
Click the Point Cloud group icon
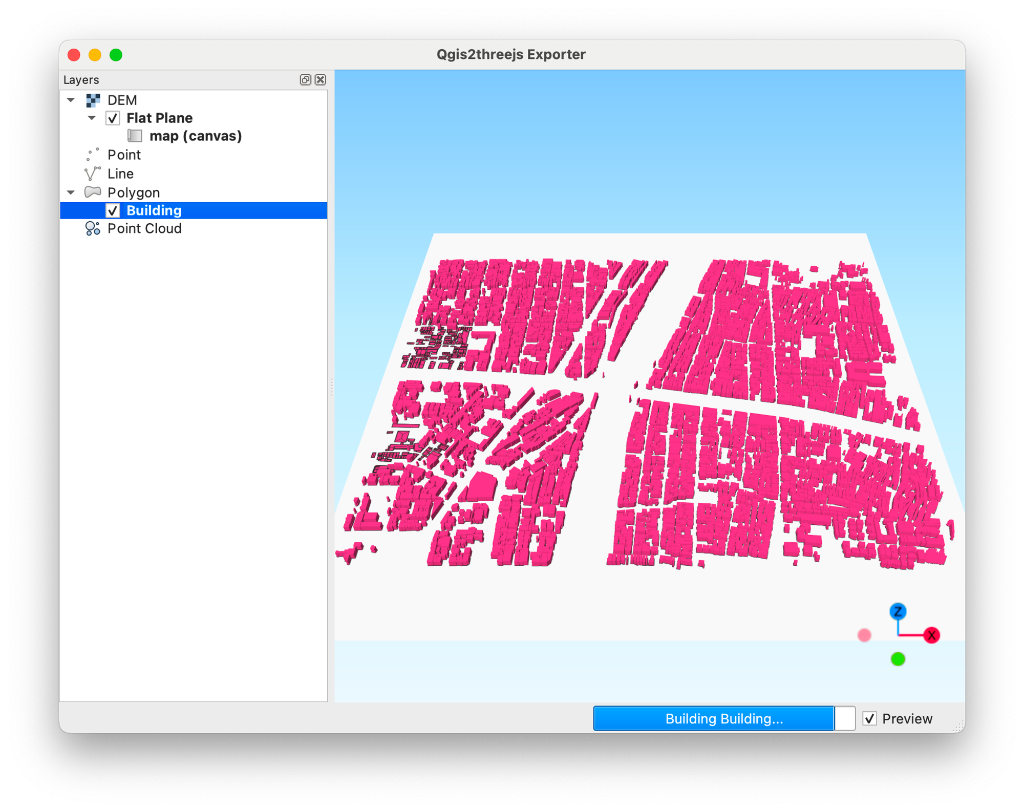pos(93,229)
